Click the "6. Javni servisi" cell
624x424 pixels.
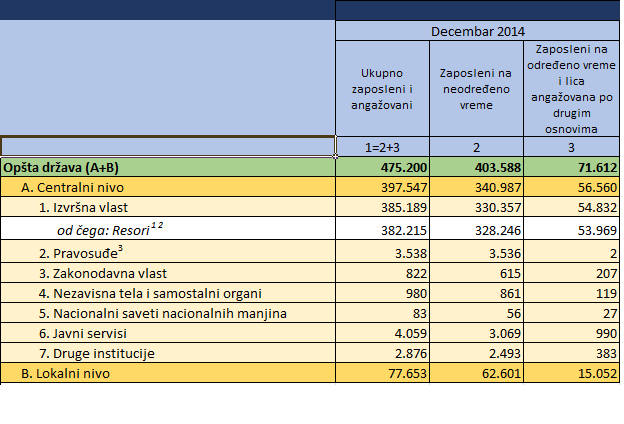[x=87, y=333]
